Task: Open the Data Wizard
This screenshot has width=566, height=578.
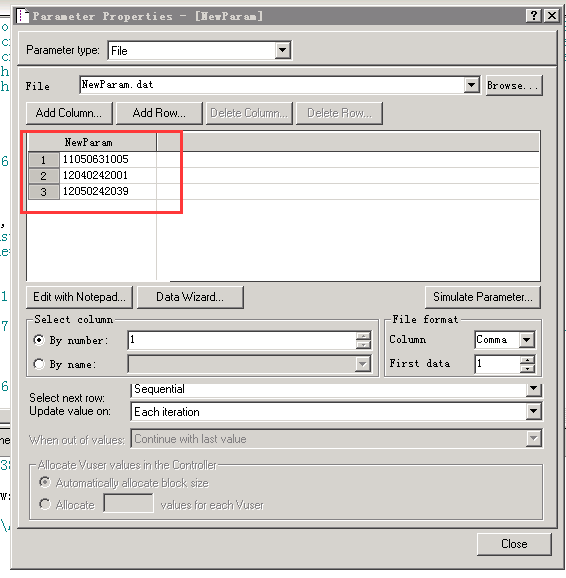Action: 190,297
